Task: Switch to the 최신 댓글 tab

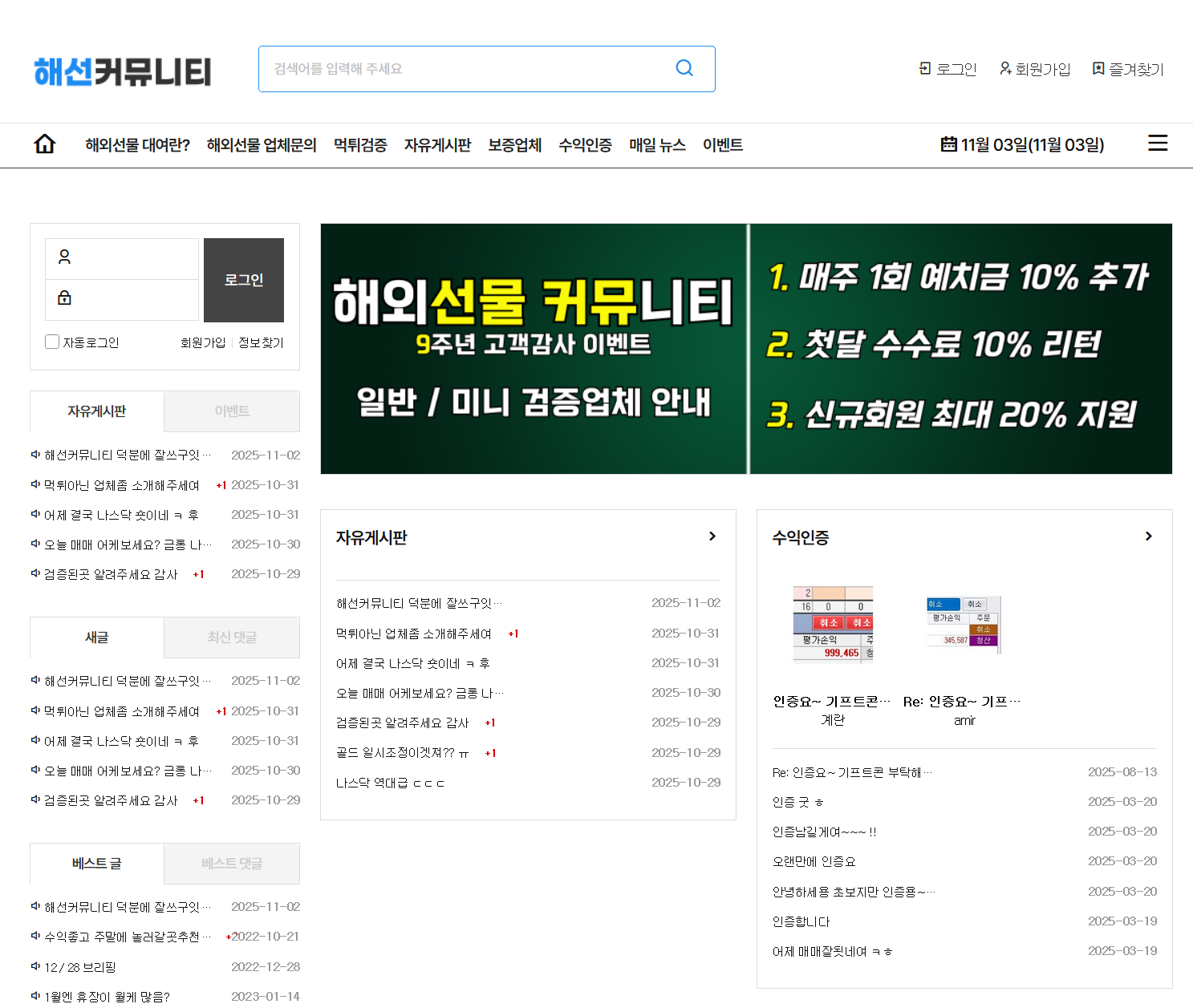Action: click(232, 638)
